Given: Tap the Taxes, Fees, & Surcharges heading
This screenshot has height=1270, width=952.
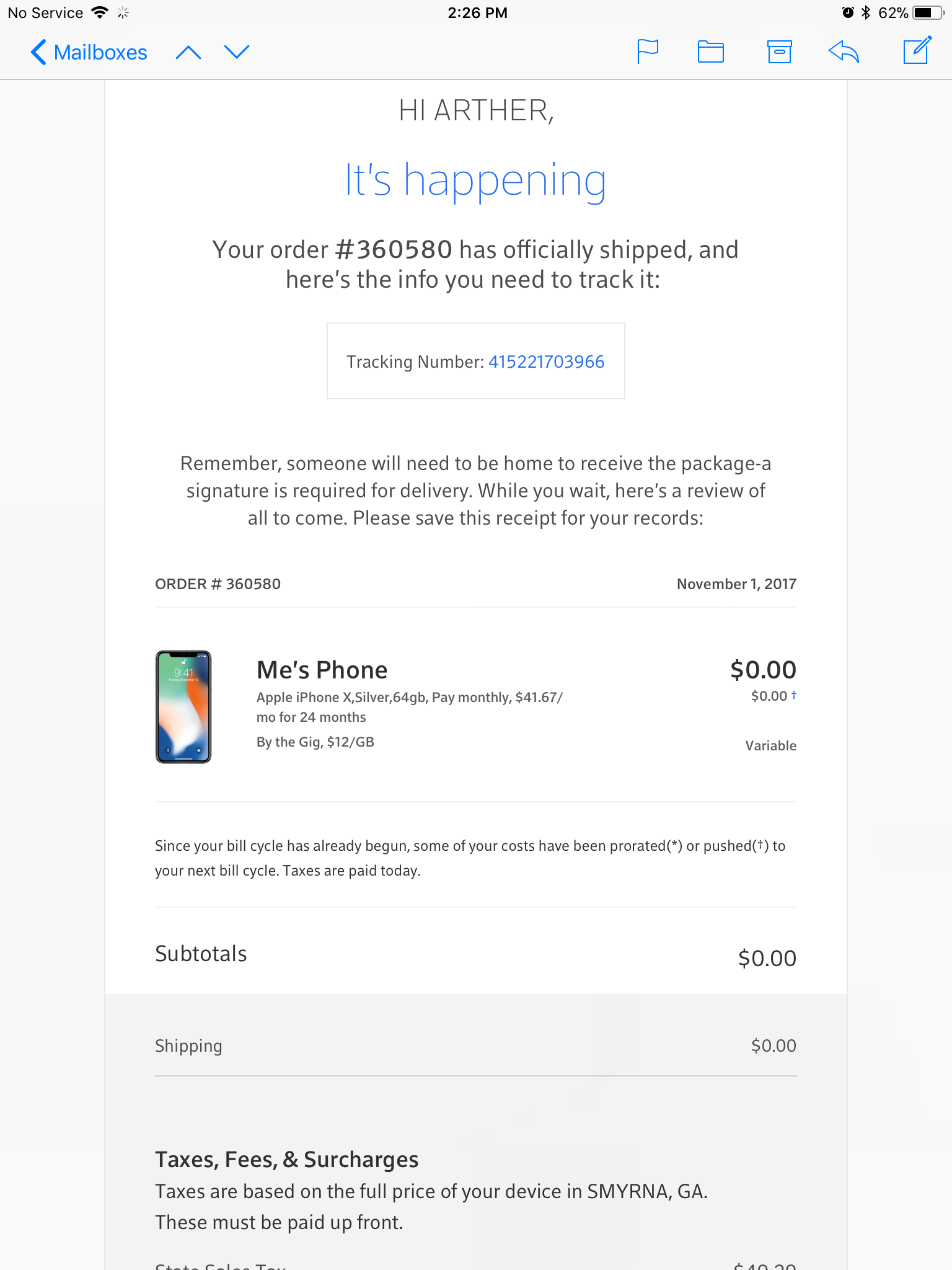Looking at the screenshot, I should (286, 1159).
